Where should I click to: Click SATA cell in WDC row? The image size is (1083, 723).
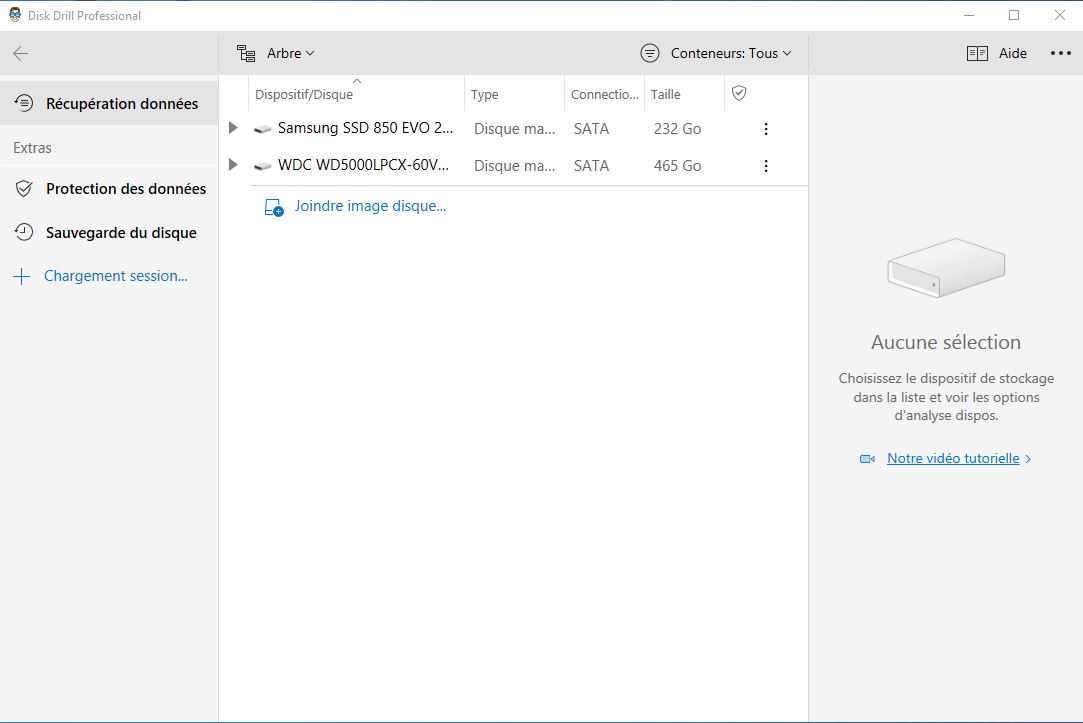(x=591, y=166)
